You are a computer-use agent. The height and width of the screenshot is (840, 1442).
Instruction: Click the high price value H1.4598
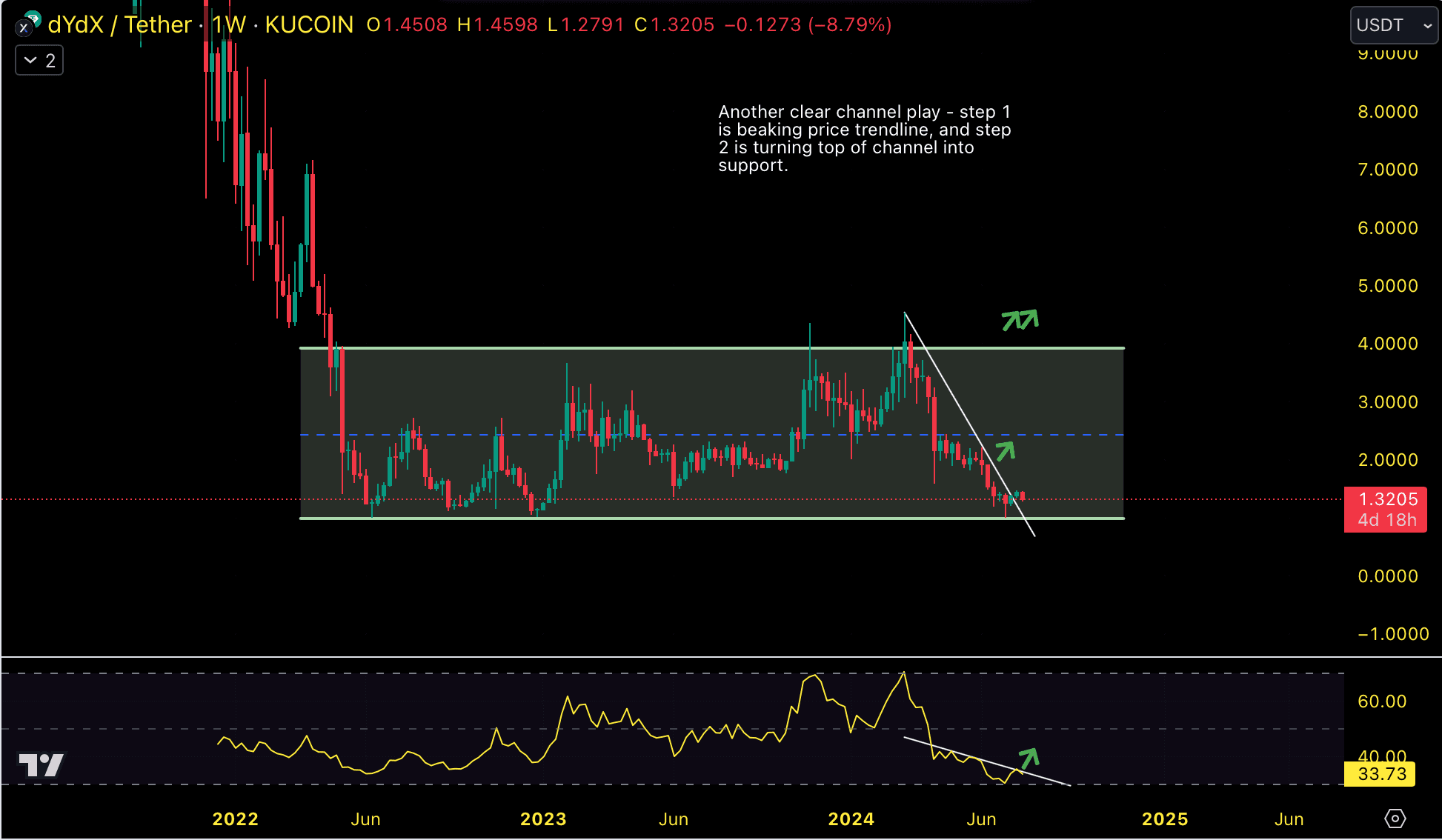[497, 25]
